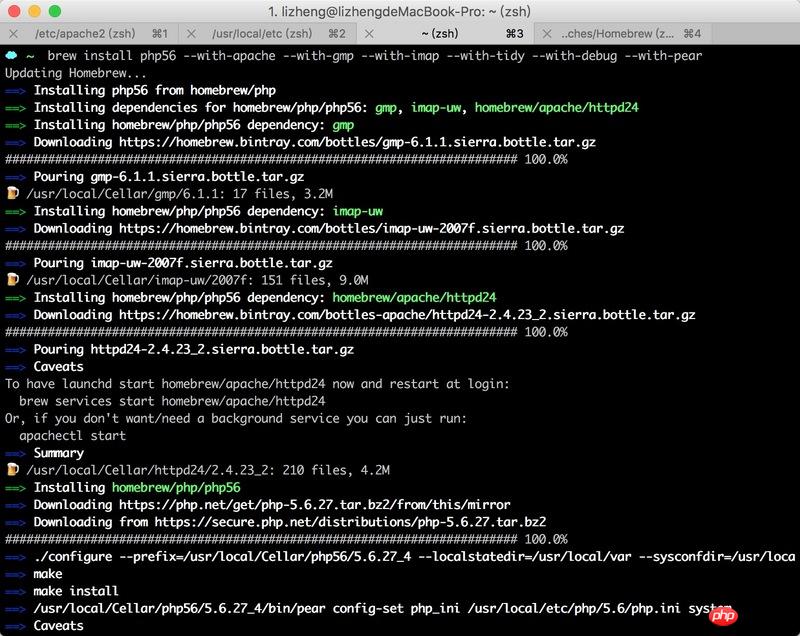Image resolution: width=800 pixels, height=636 pixels.
Task: Click the imap-uw-2007f bottle download URL
Action: pos(371,228)
